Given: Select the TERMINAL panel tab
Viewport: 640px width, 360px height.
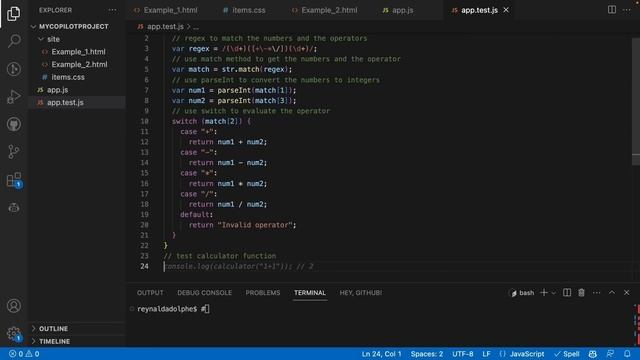Looking at the screenshot, I should [x=310, y=293].
